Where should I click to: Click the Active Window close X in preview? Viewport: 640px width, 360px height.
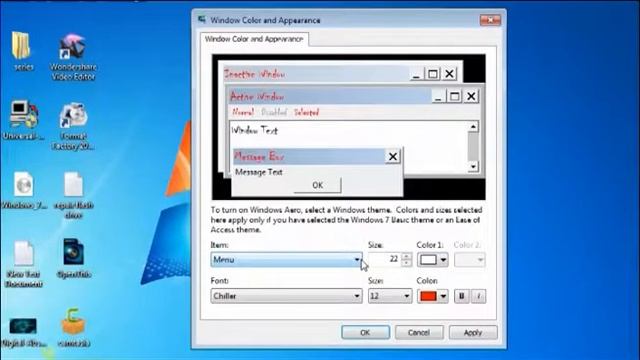pyautogui.click(x=471, y=96)
